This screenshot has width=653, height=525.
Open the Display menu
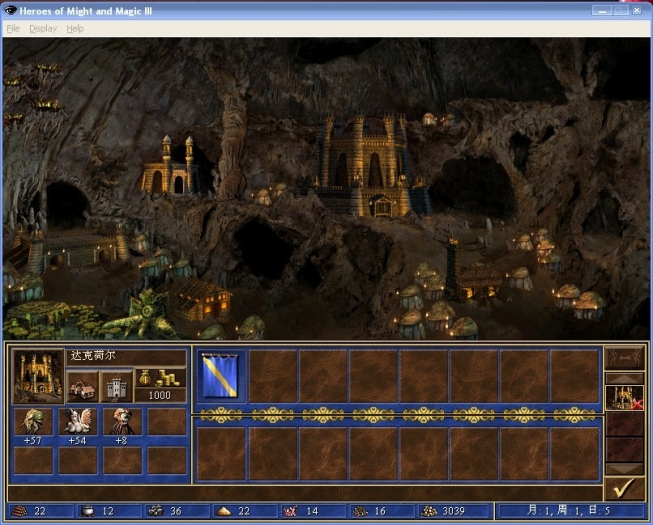click(x=43, y=29)
